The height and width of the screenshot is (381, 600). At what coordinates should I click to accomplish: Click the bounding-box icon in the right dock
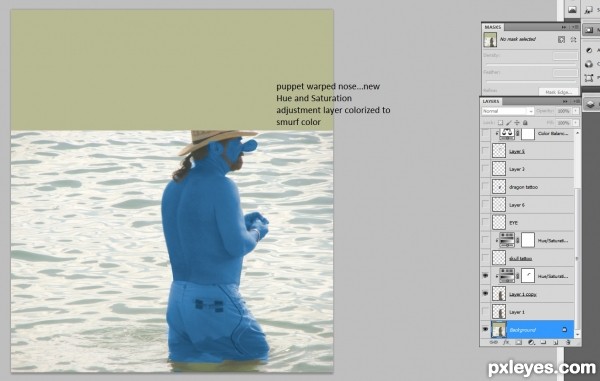(589, 78)
